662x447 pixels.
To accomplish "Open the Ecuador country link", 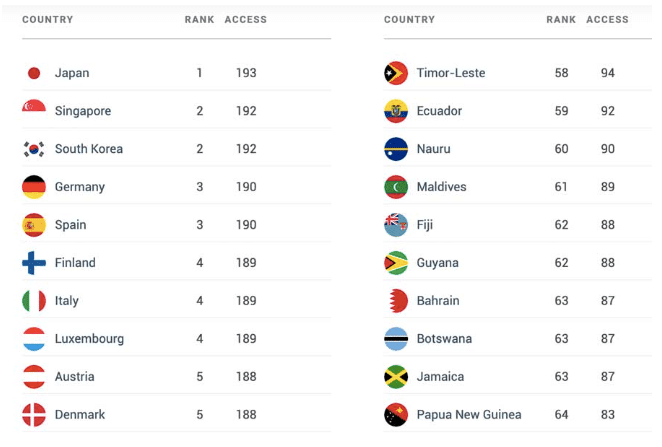I will [x=439, y=111].
